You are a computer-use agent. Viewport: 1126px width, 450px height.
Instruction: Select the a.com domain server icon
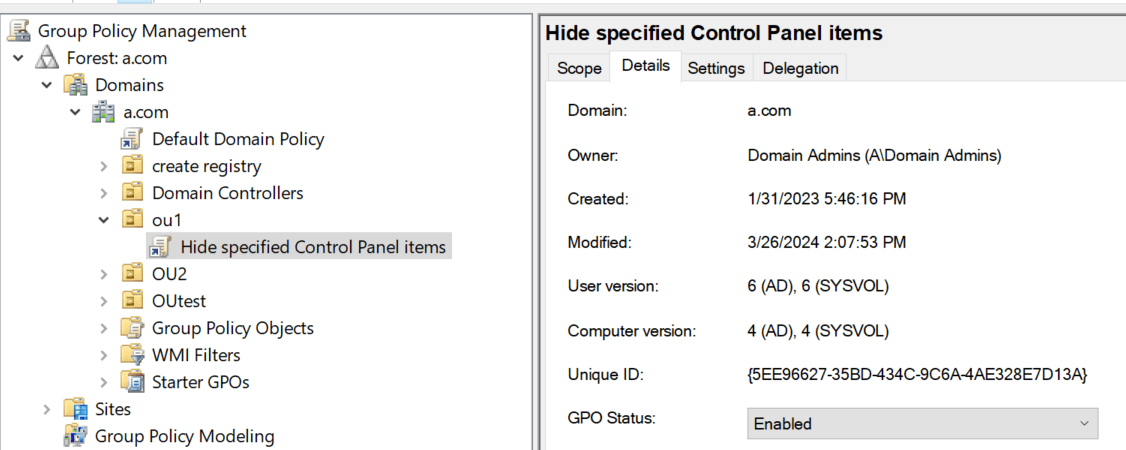[x=105, y=112]
